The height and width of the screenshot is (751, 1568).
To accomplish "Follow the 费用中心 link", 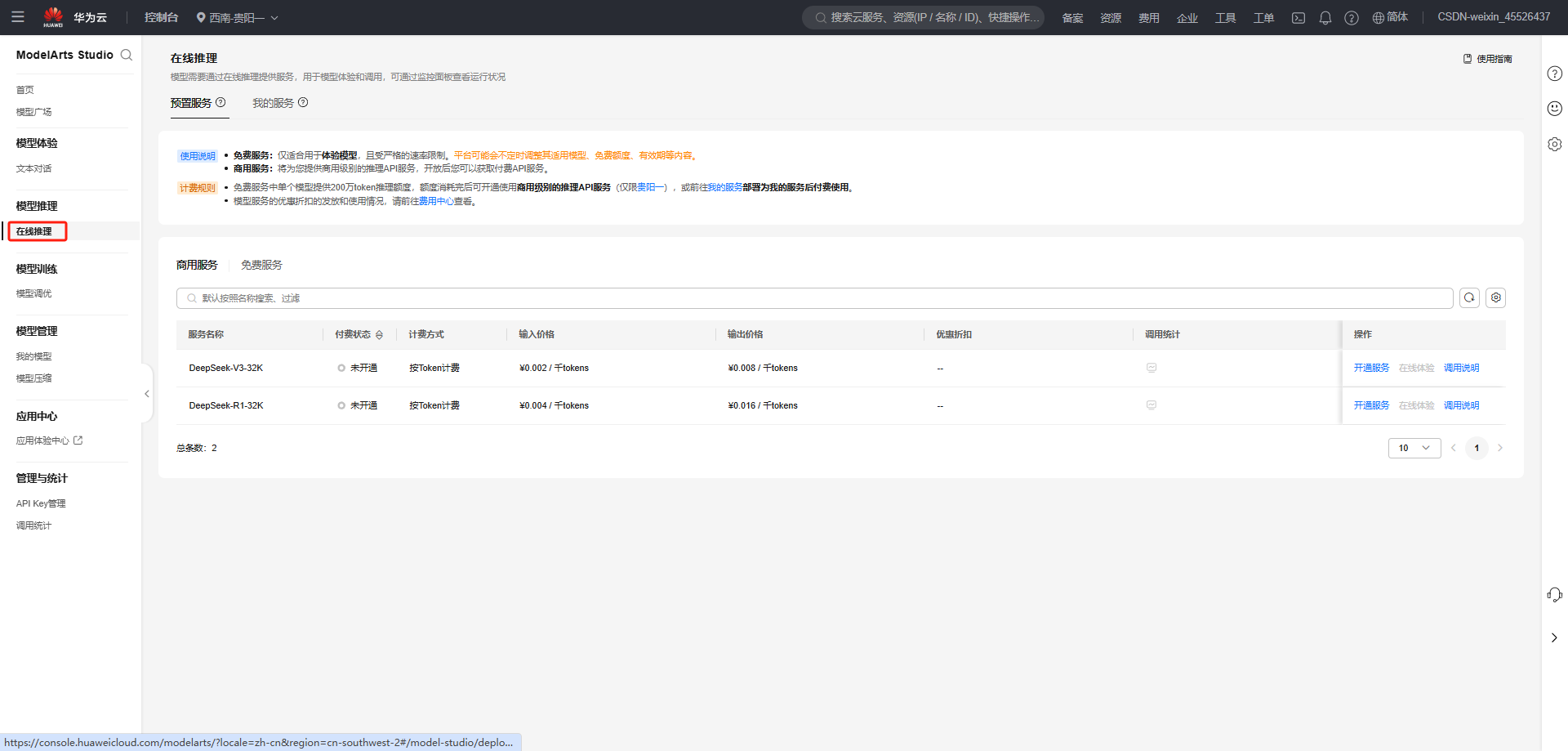I will point(436,201).
